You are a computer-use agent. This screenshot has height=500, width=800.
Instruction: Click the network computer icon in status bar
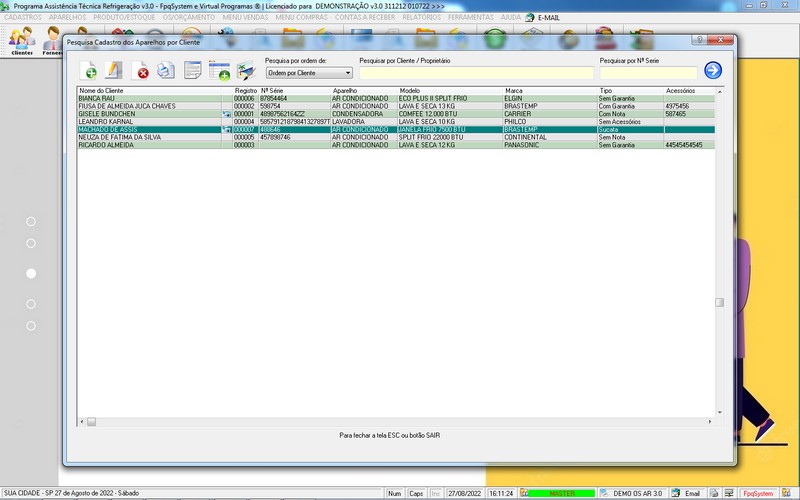click(x=729, y=493)
